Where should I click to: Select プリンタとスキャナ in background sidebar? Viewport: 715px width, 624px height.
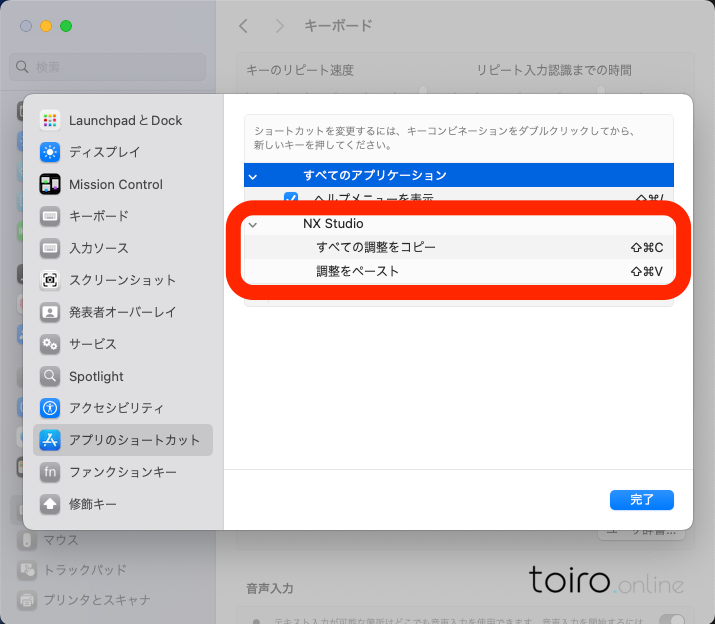click(x=97, y=600)
